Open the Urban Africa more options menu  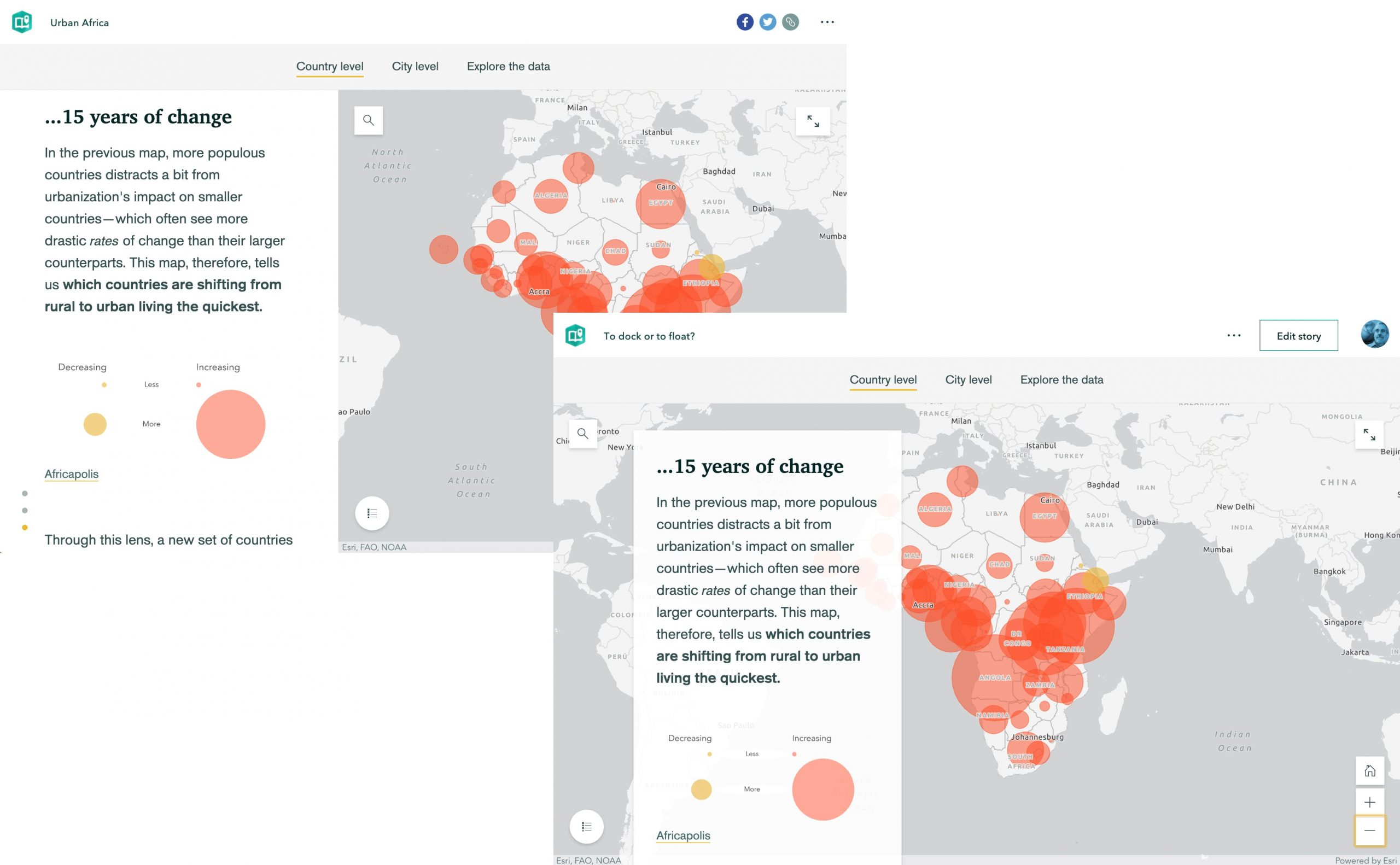[827, 22]
